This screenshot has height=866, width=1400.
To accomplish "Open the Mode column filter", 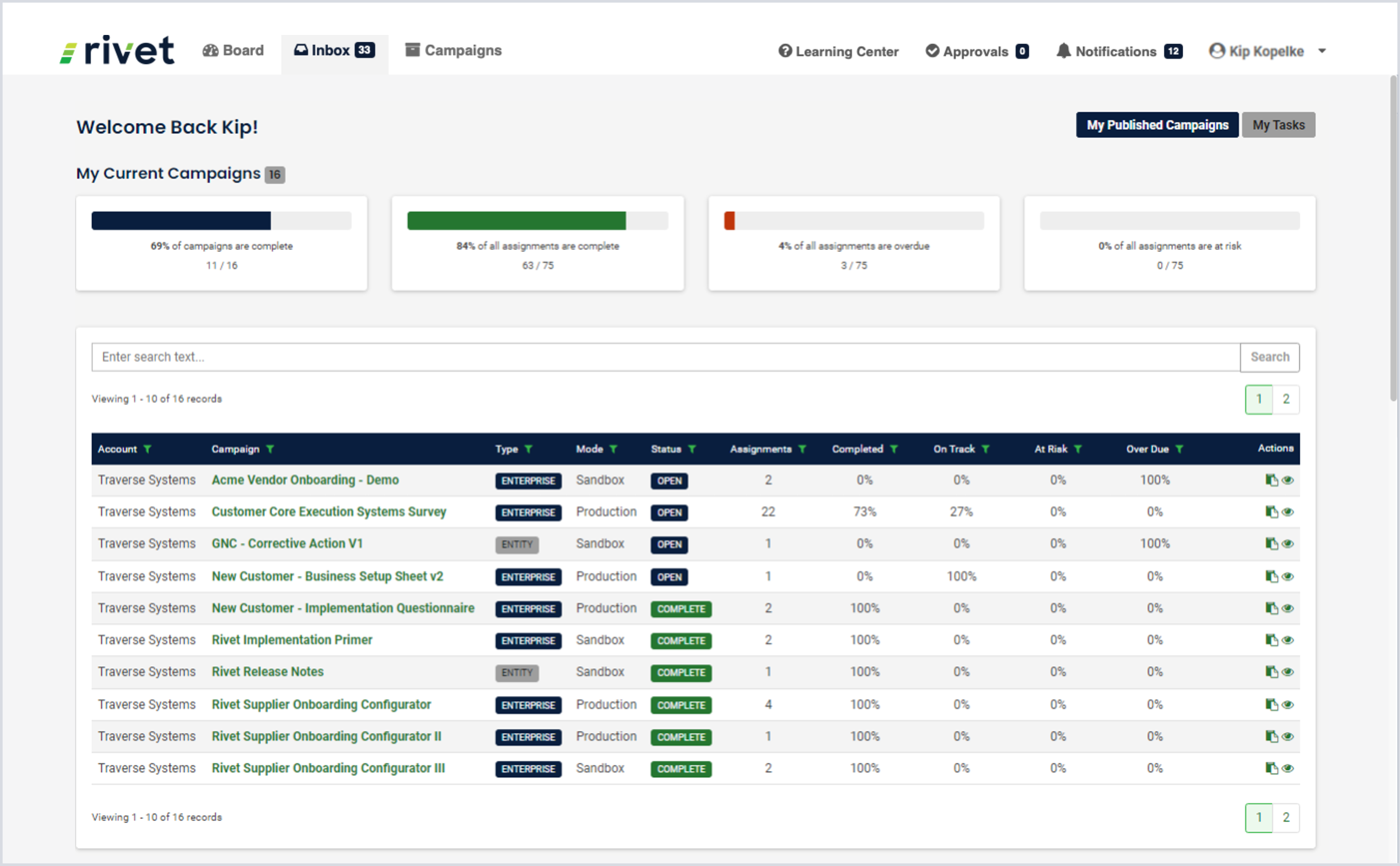I will [615, 450].
